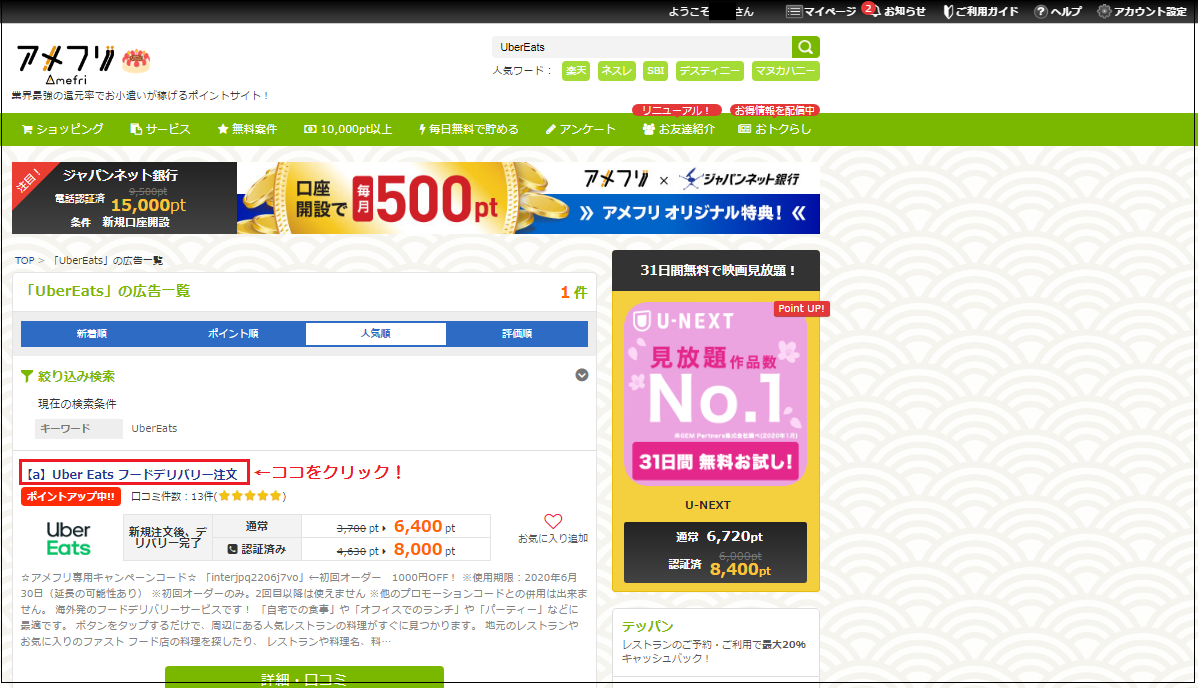Screen dimensions: 1198x688
Task: Click the U-NEXT 8,400pt points value
Action: (x=740, y=569)
